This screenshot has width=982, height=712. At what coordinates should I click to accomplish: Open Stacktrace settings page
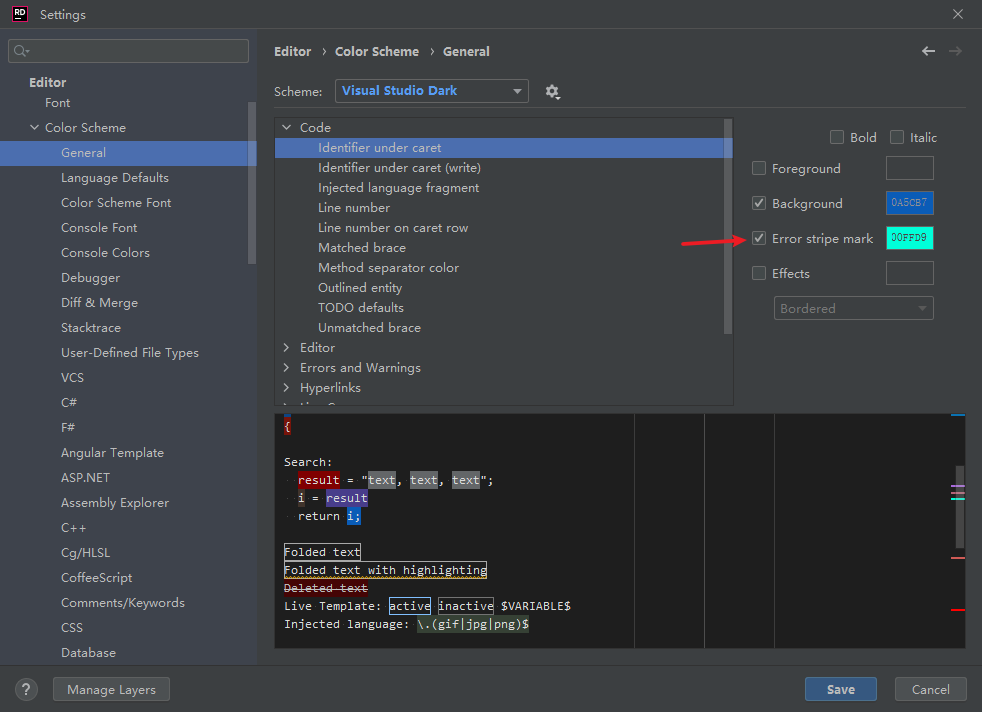[x=91, y=328]
